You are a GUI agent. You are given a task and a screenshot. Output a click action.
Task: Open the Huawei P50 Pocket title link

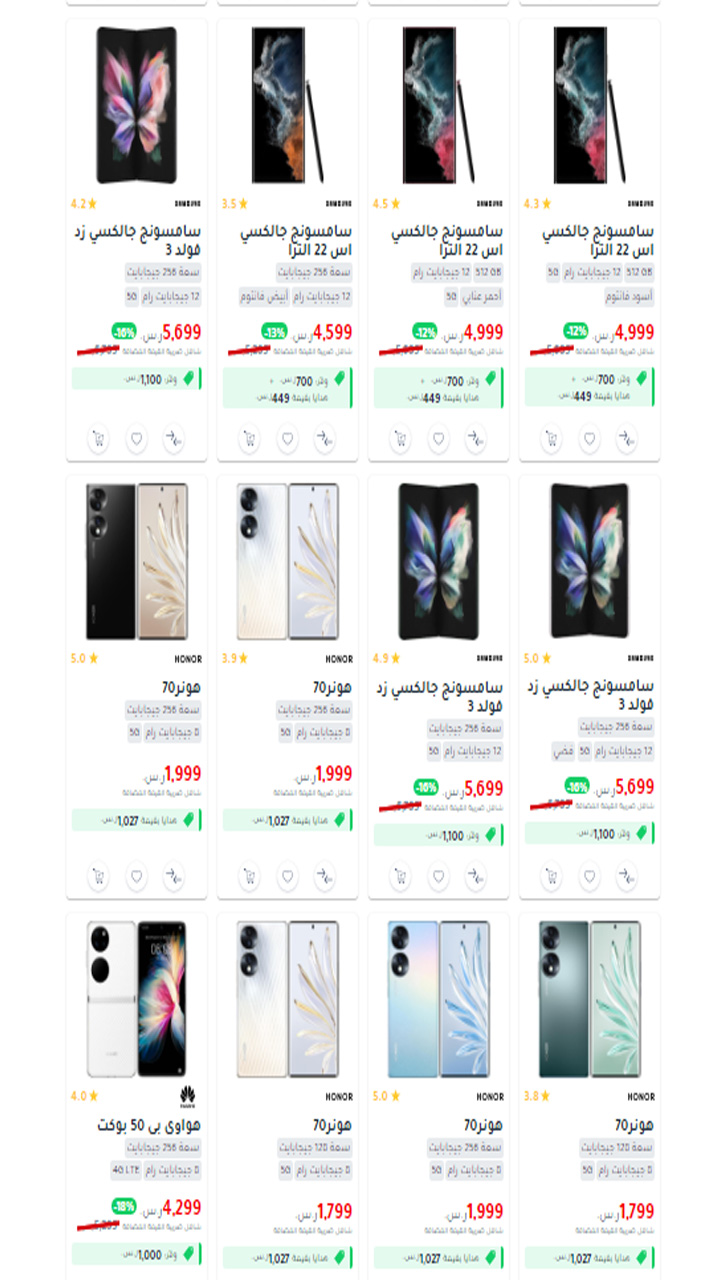click(x=149, y=1125)
